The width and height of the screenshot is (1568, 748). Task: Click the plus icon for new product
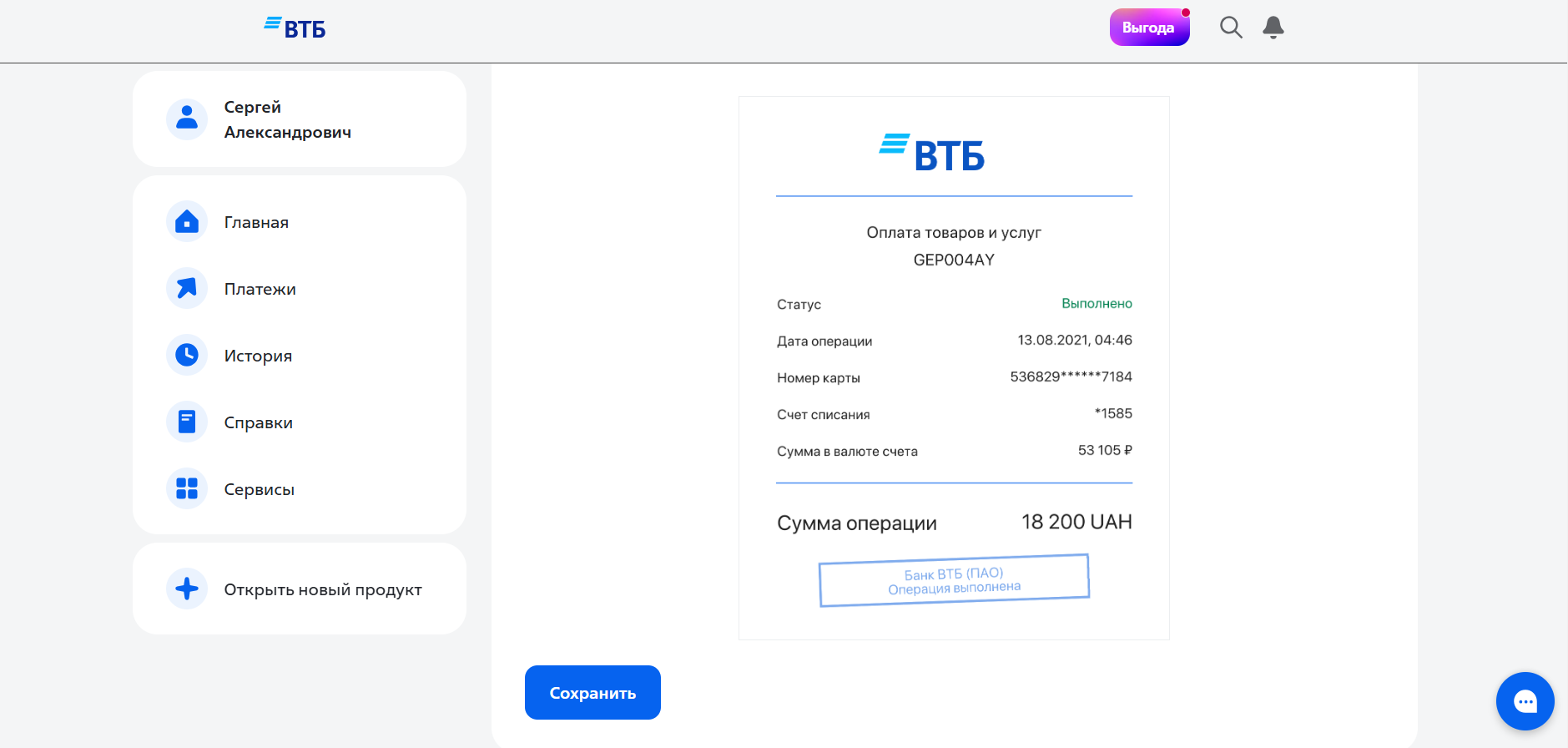[187, 589]
